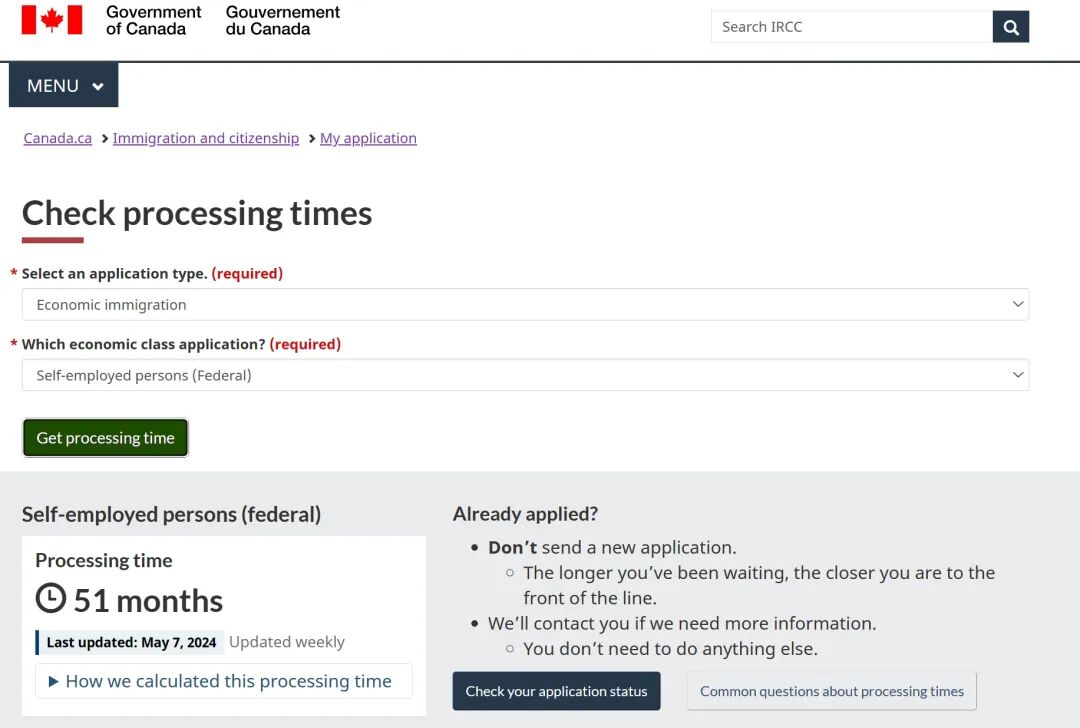Click the chevron on Self-employed persons select

[1017, 375]
